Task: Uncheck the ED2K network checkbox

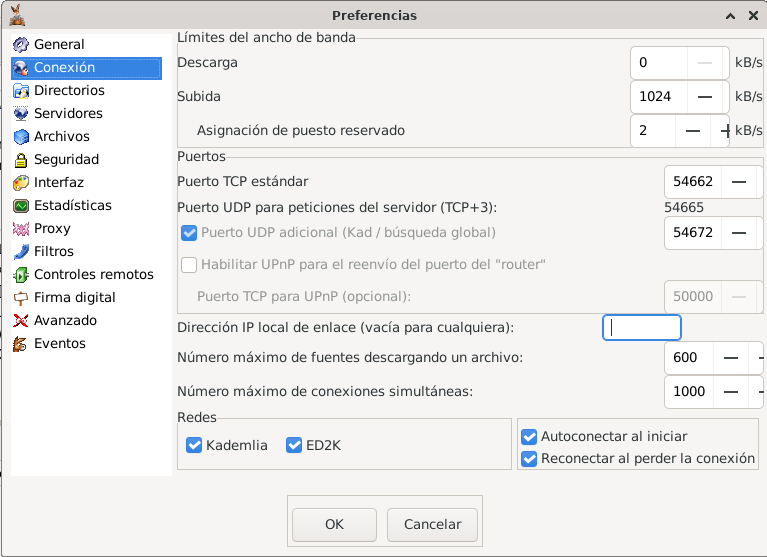Action: coord(294,445)
